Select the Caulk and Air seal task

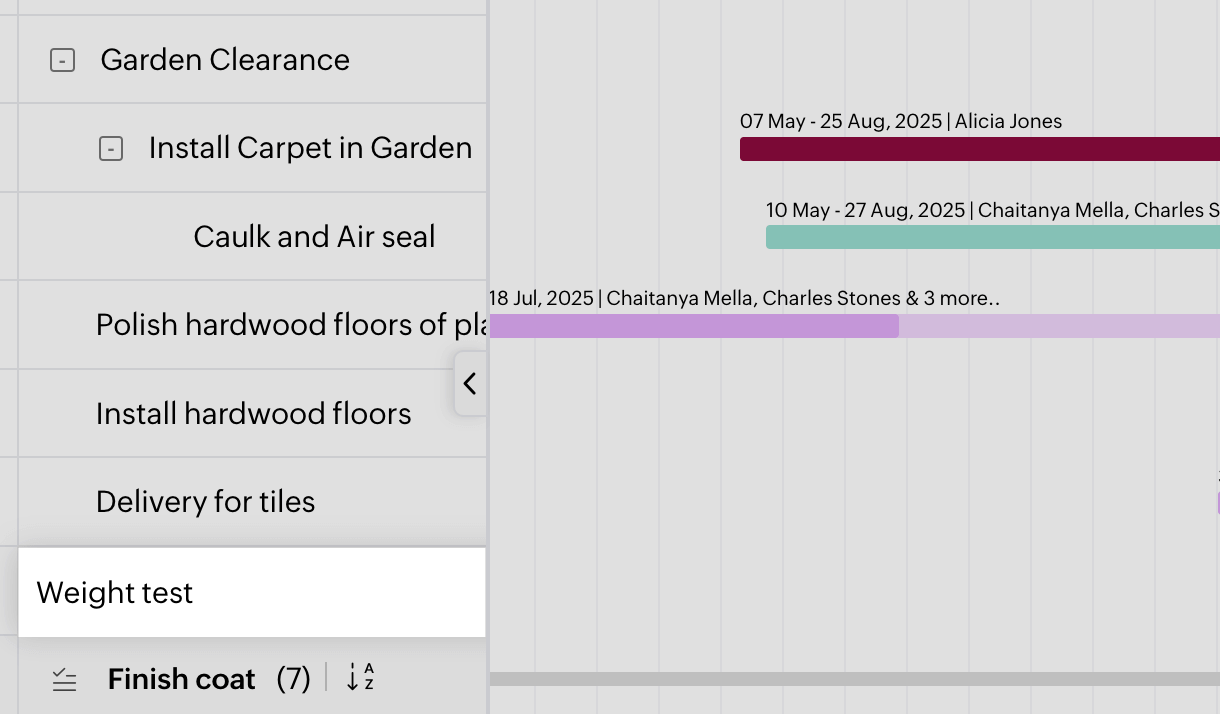[x=314, y=237]
